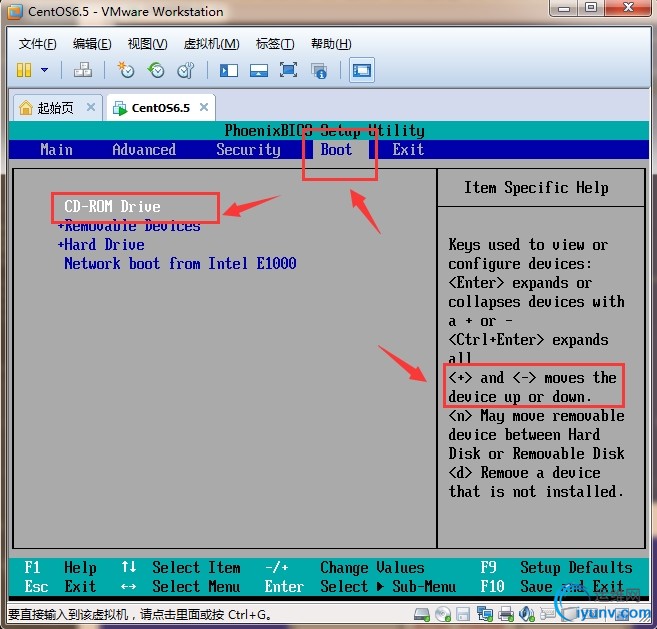The width and height of the screenshot is (657, 629).
Task: Open the power options dropdown arrow
Action: coord(44,70)
